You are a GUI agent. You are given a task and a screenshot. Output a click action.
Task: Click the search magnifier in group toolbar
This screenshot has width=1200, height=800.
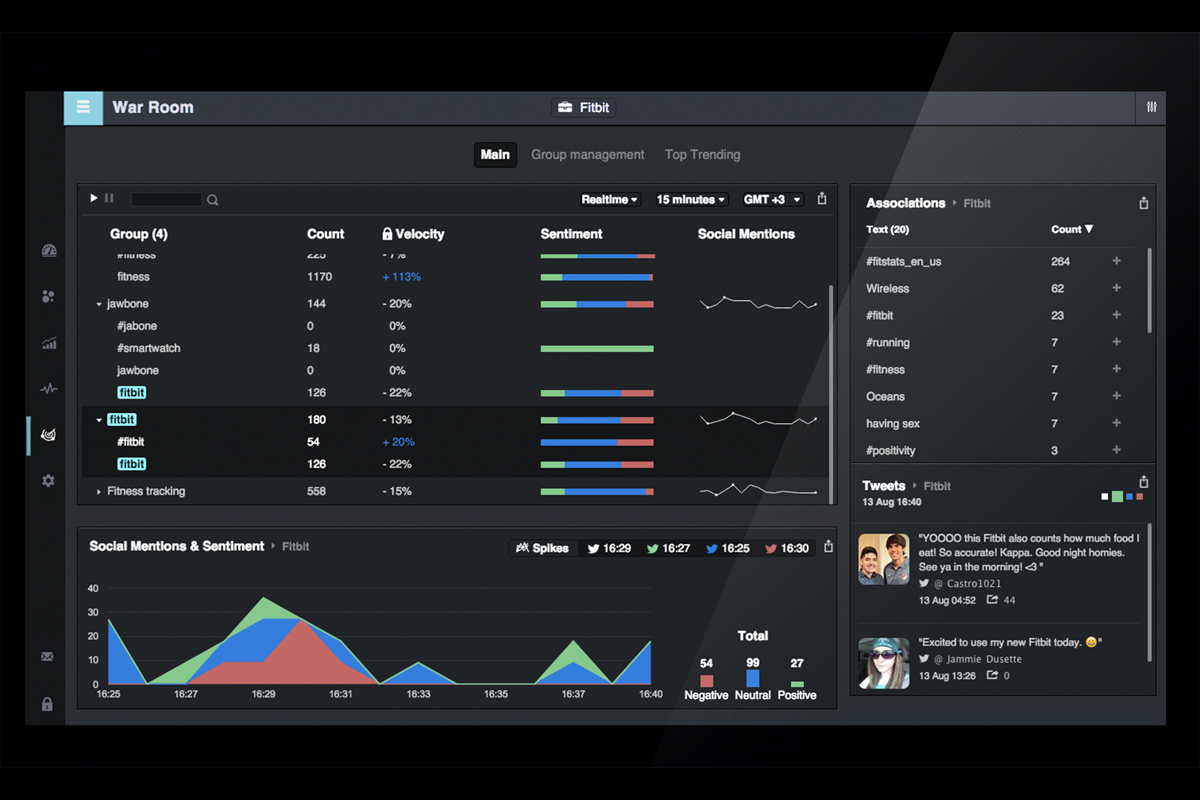point(213,200)
